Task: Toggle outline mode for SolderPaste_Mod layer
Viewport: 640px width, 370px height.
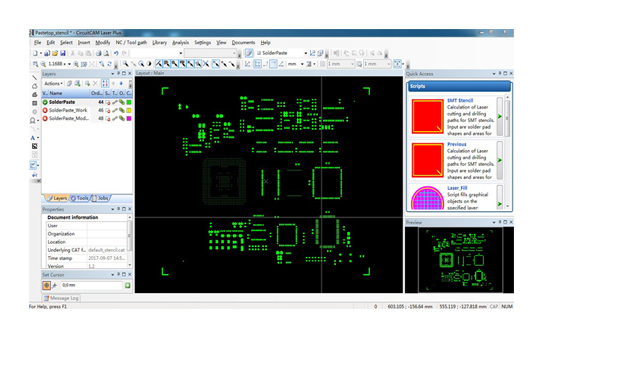Action: [122, 118]
